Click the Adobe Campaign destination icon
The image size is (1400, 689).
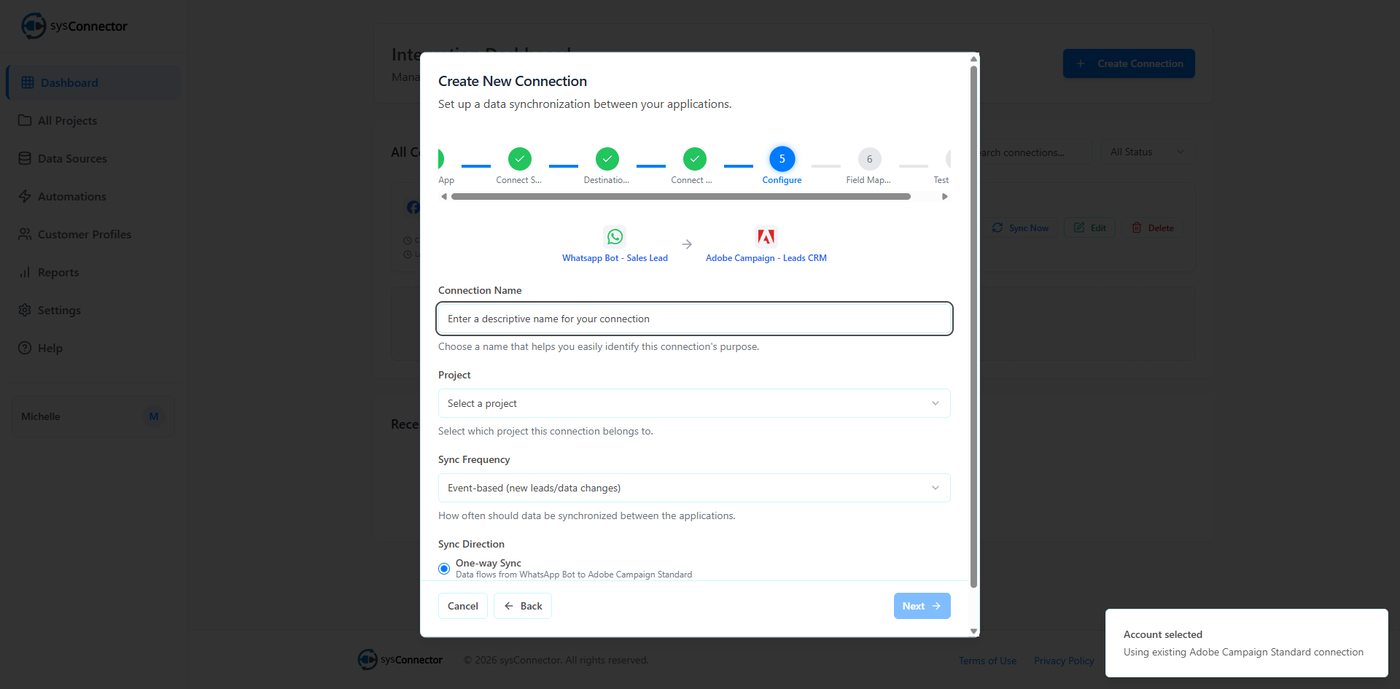tap(766, 237)
